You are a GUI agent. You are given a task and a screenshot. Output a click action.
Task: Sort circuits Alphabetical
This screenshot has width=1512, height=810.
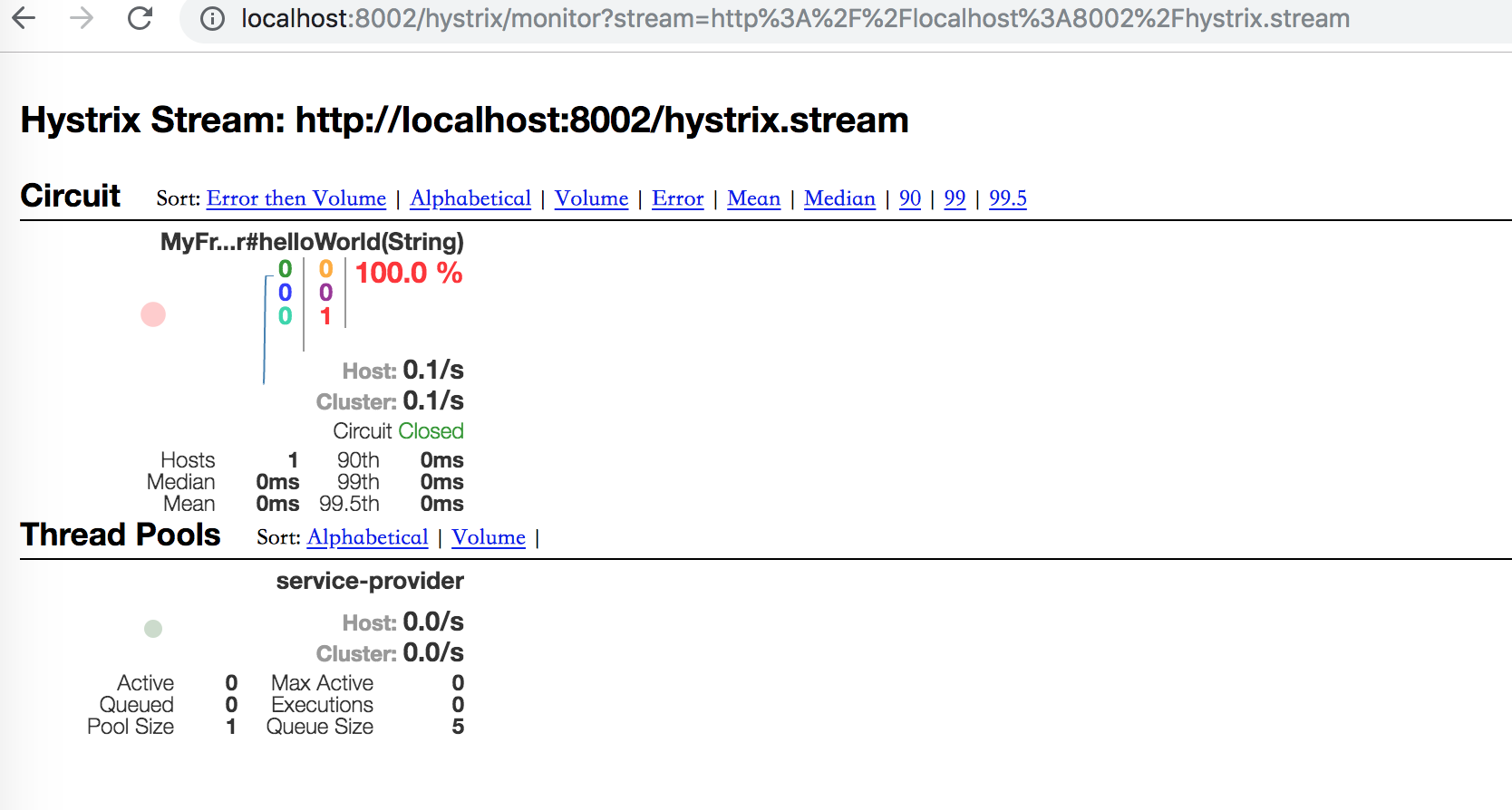(x=470, y=198)
